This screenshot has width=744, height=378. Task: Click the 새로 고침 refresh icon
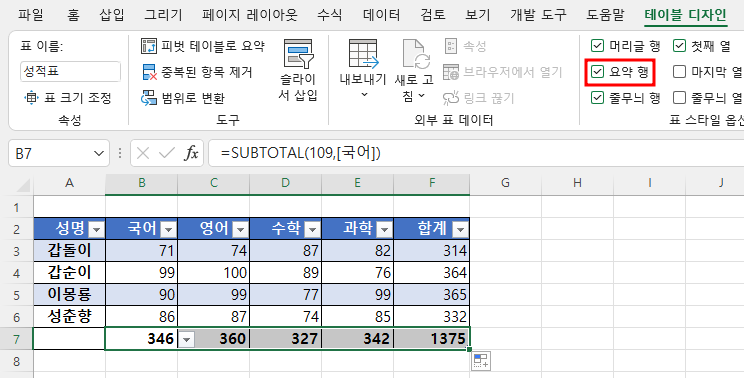pyautogui.click(x=416, y=53)
